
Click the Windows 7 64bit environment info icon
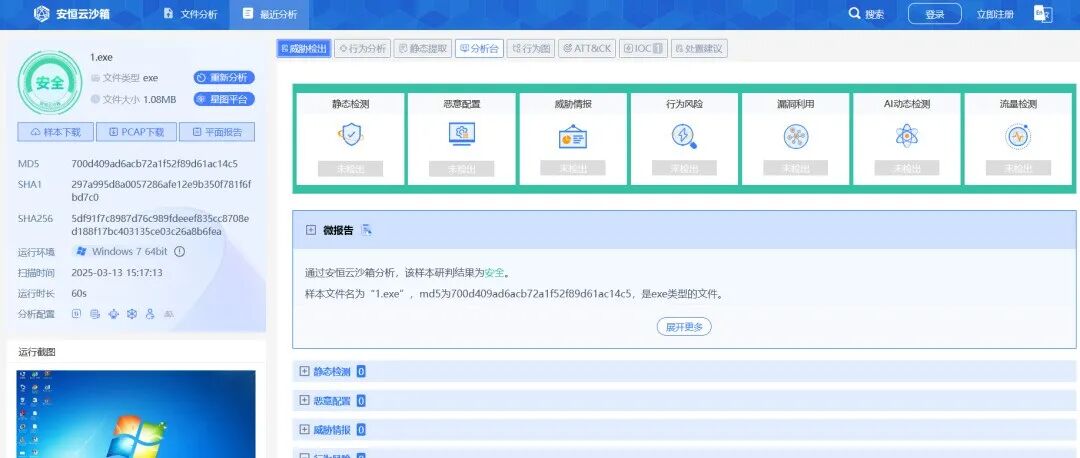click(180, 251)
